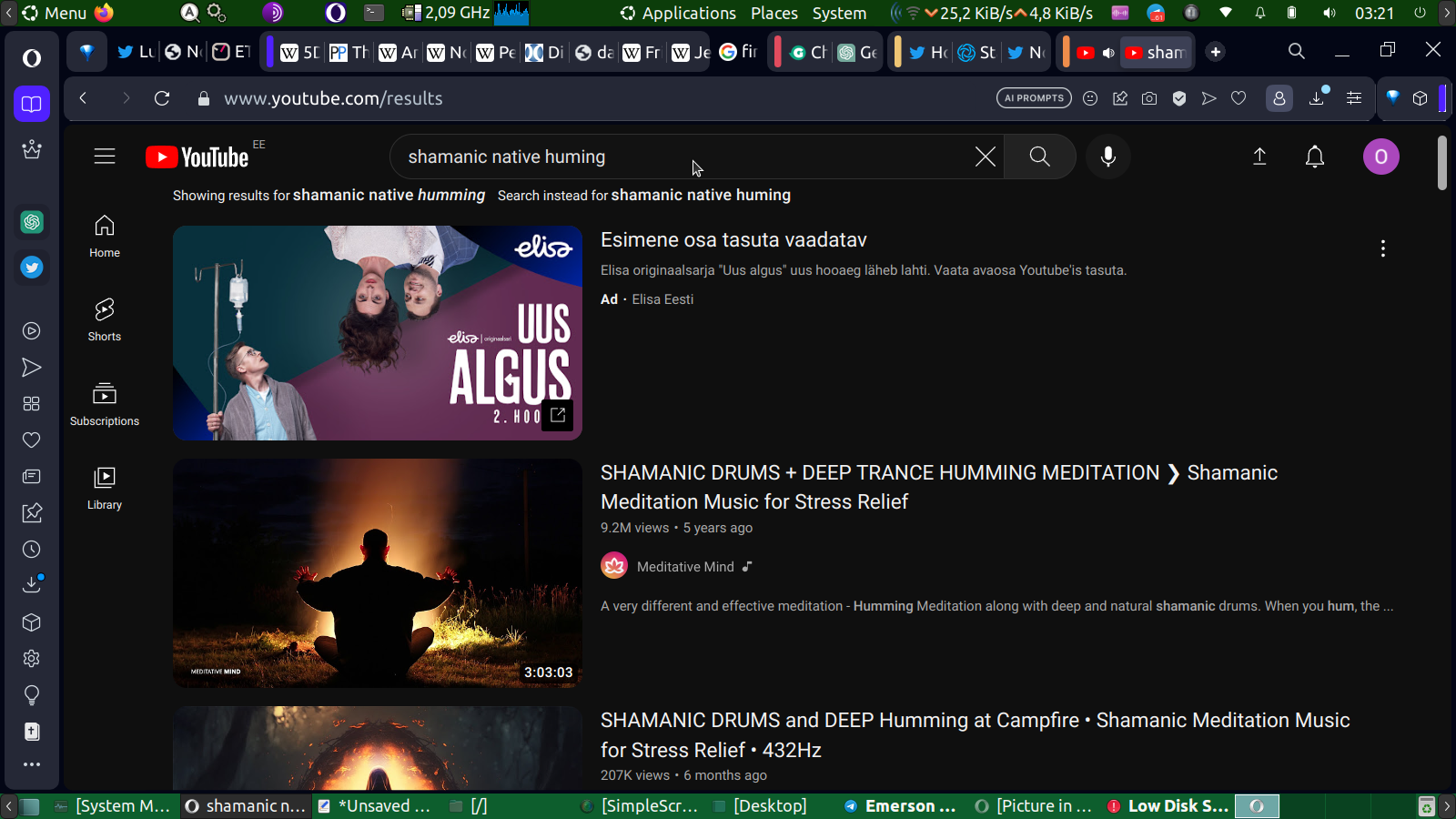Image resolution: width=1456 pixels, height=819 pixels.
Task: Open ad options three-dot menu
Action: (x=1382, y=248)
